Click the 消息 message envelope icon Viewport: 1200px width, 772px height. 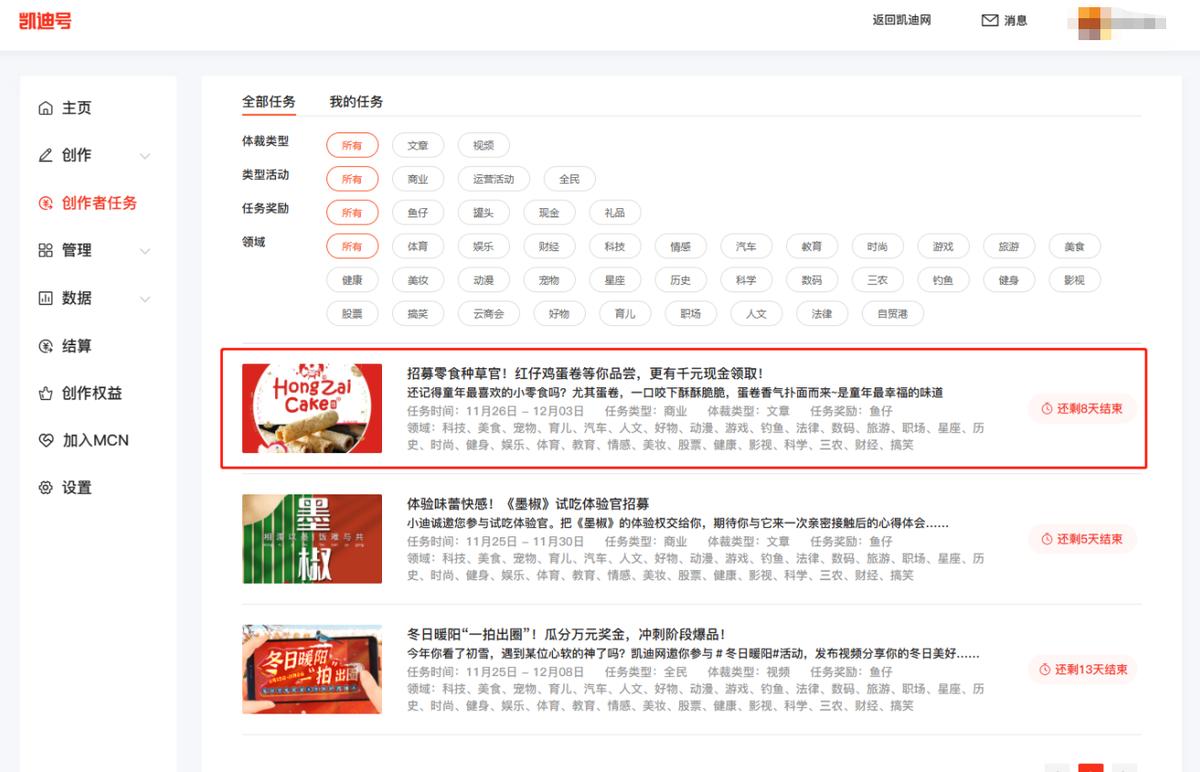point(989,19)
